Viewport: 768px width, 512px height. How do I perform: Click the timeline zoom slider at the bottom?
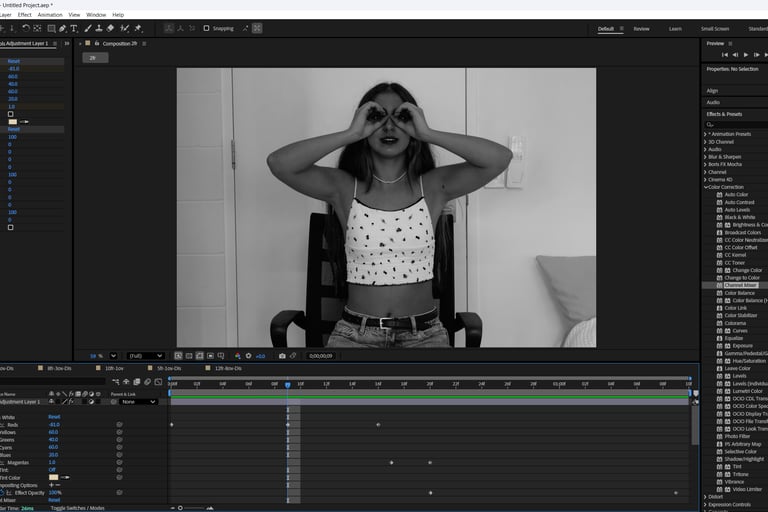(x=180, y=508)
